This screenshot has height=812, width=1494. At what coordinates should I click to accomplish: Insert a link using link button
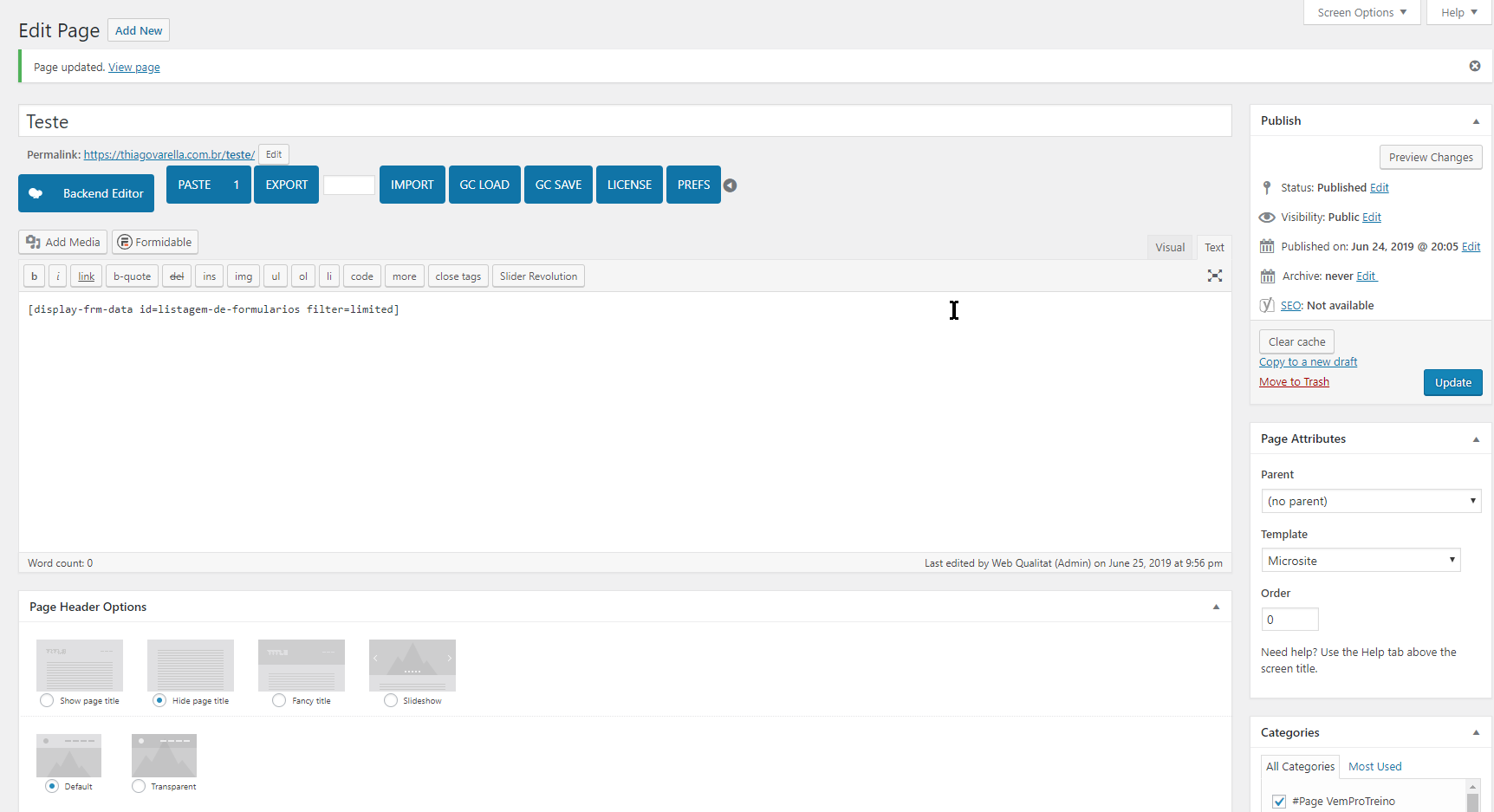tap(87, 276)
